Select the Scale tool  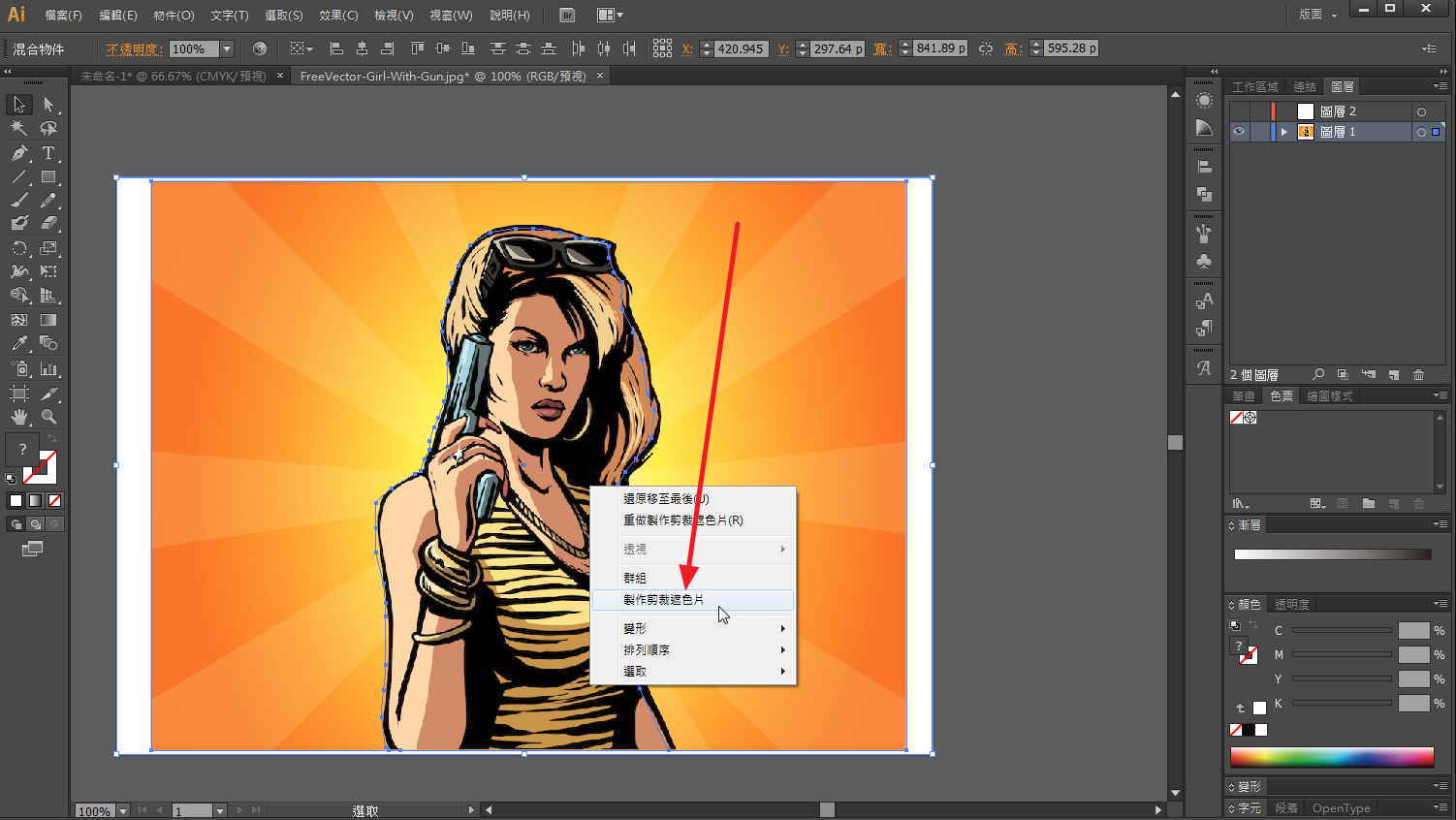coord(48,248)
